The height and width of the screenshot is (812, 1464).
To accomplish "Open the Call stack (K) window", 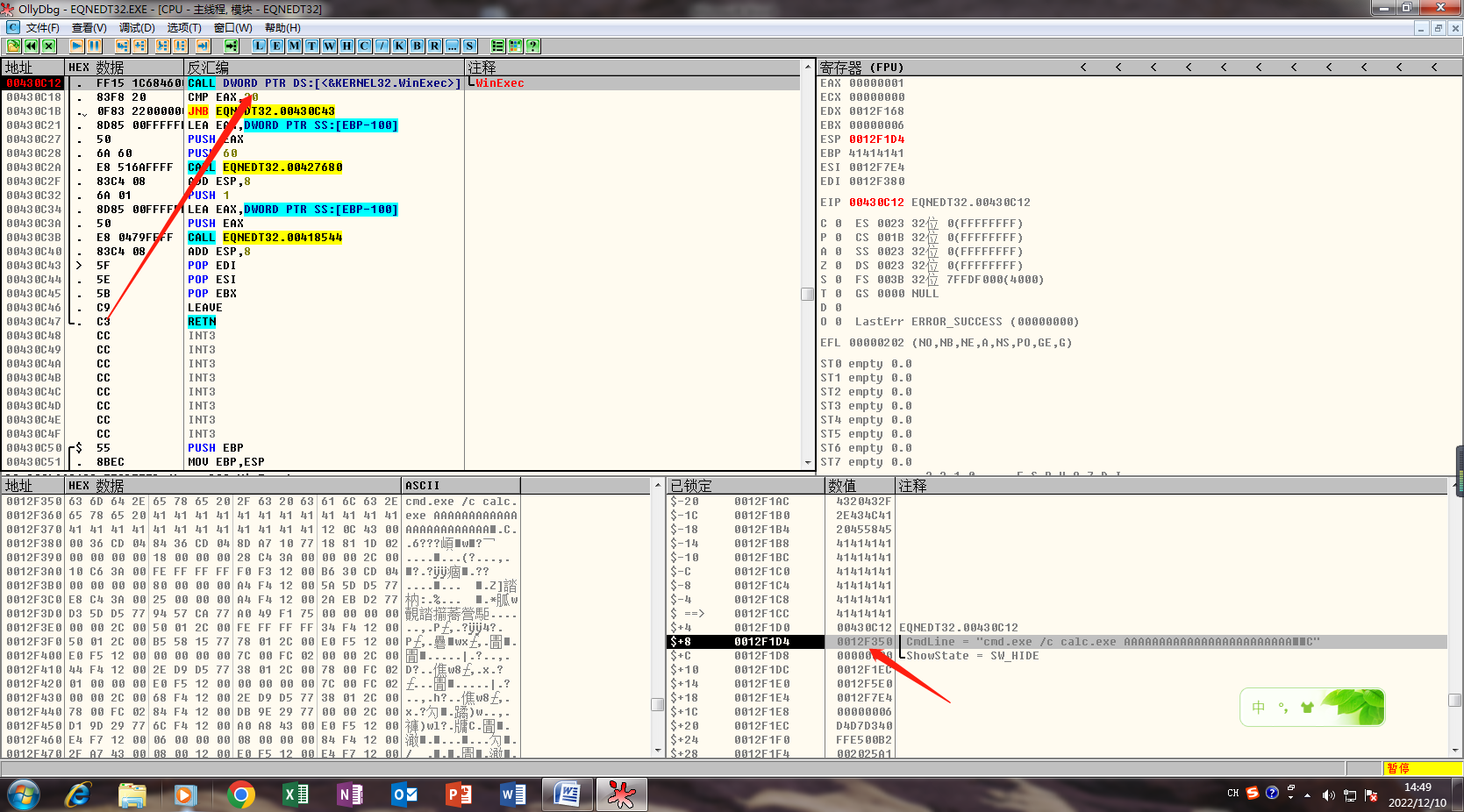I will tap(399, 46).
